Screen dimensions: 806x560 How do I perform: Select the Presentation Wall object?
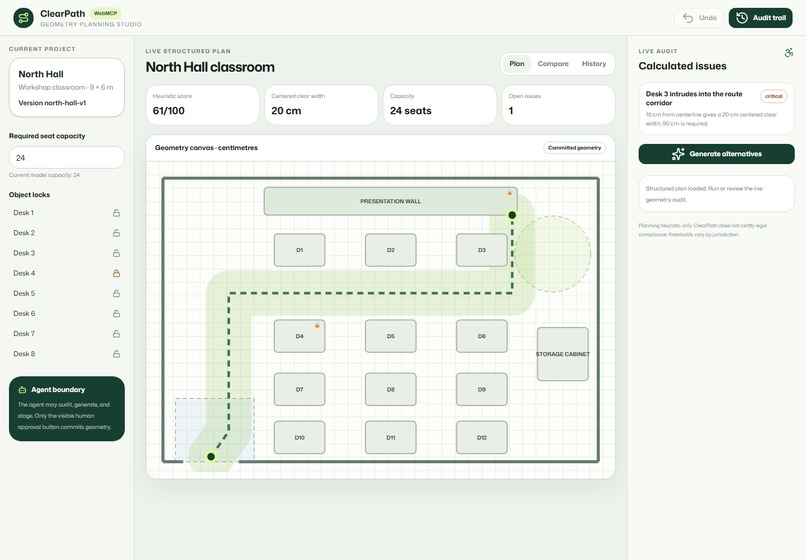[x=391, y=201]
